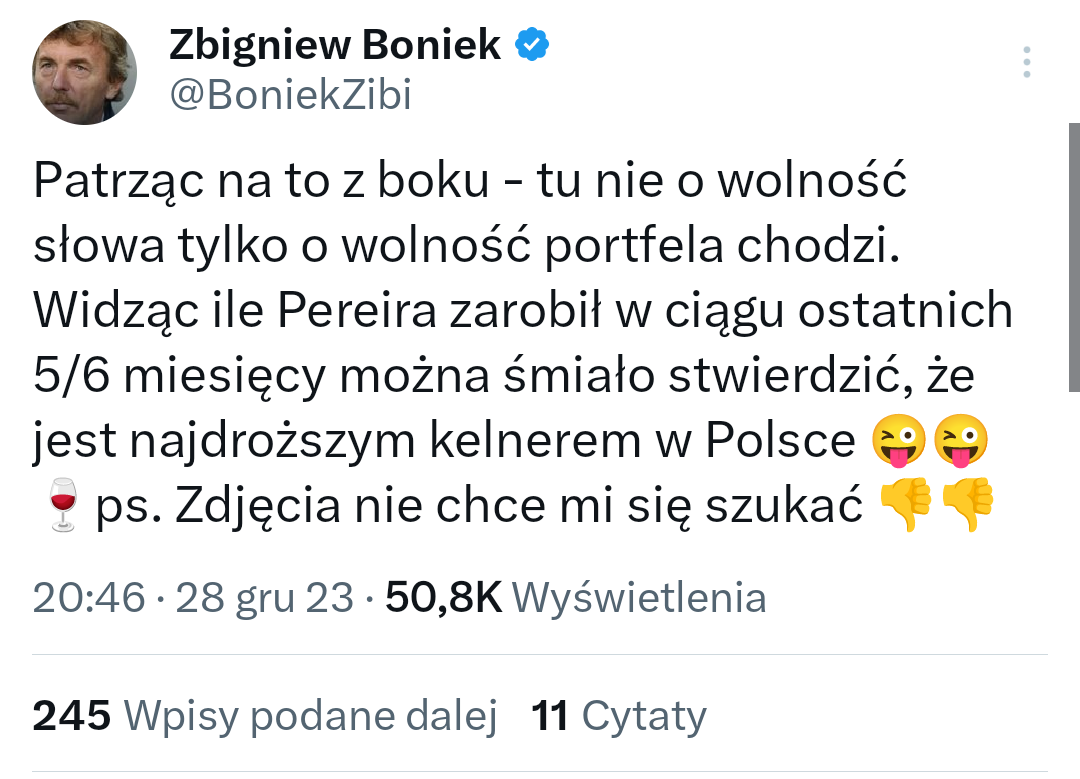Click the first thumbs down emoji

pos(904,507)
